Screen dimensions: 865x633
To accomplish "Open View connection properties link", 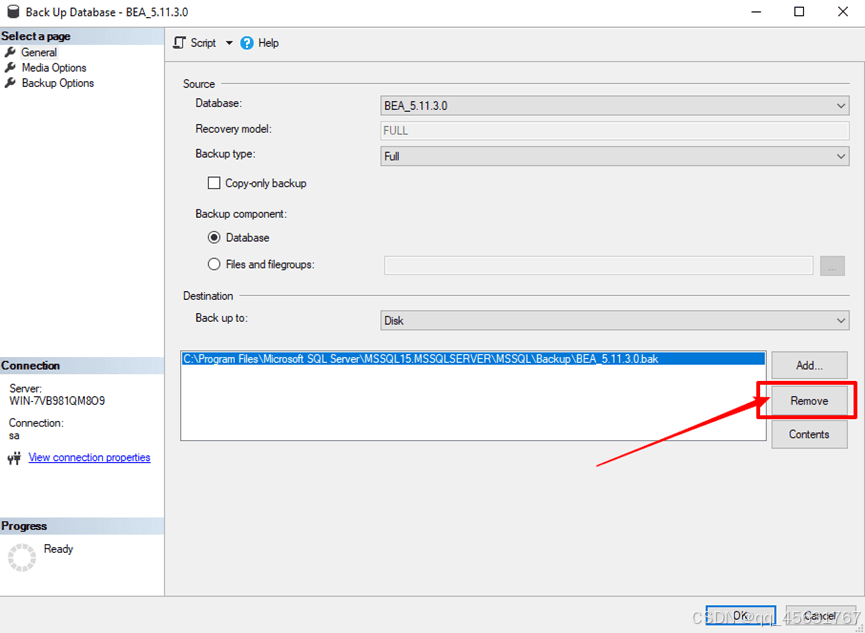I will tap(89, 458).
